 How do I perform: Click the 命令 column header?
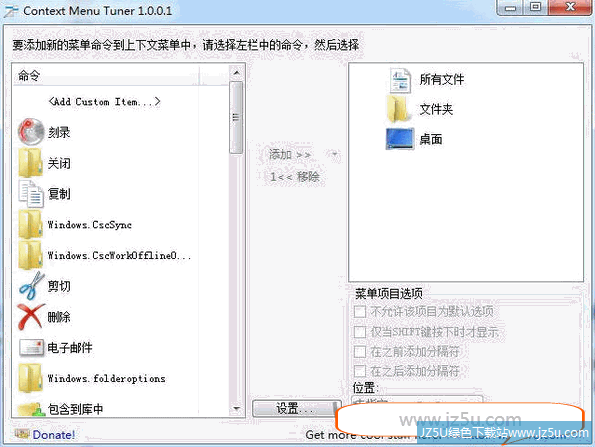106,76
